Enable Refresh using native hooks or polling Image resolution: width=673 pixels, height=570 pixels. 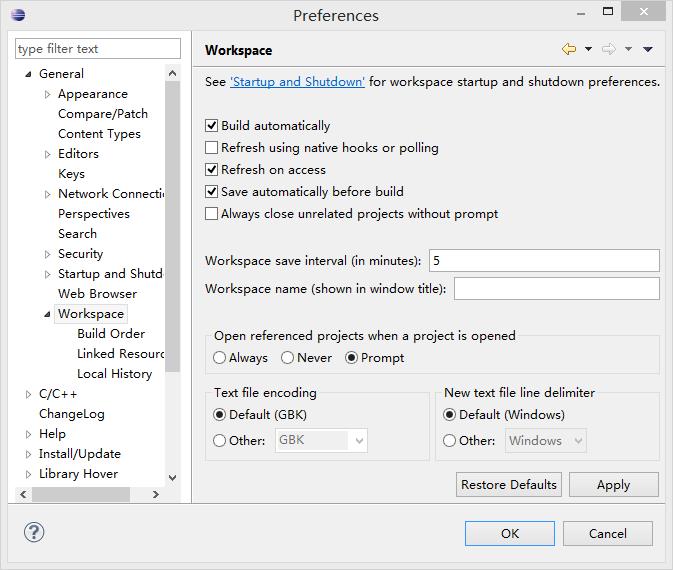coord(212,148)
